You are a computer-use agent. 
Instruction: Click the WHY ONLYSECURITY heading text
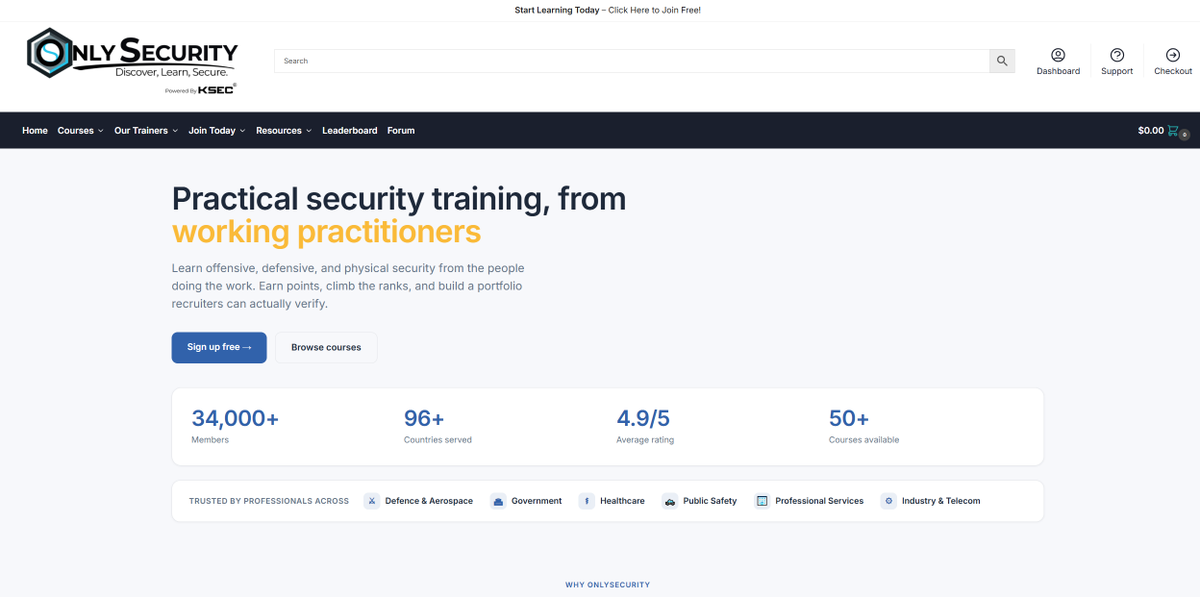[608, 585]
